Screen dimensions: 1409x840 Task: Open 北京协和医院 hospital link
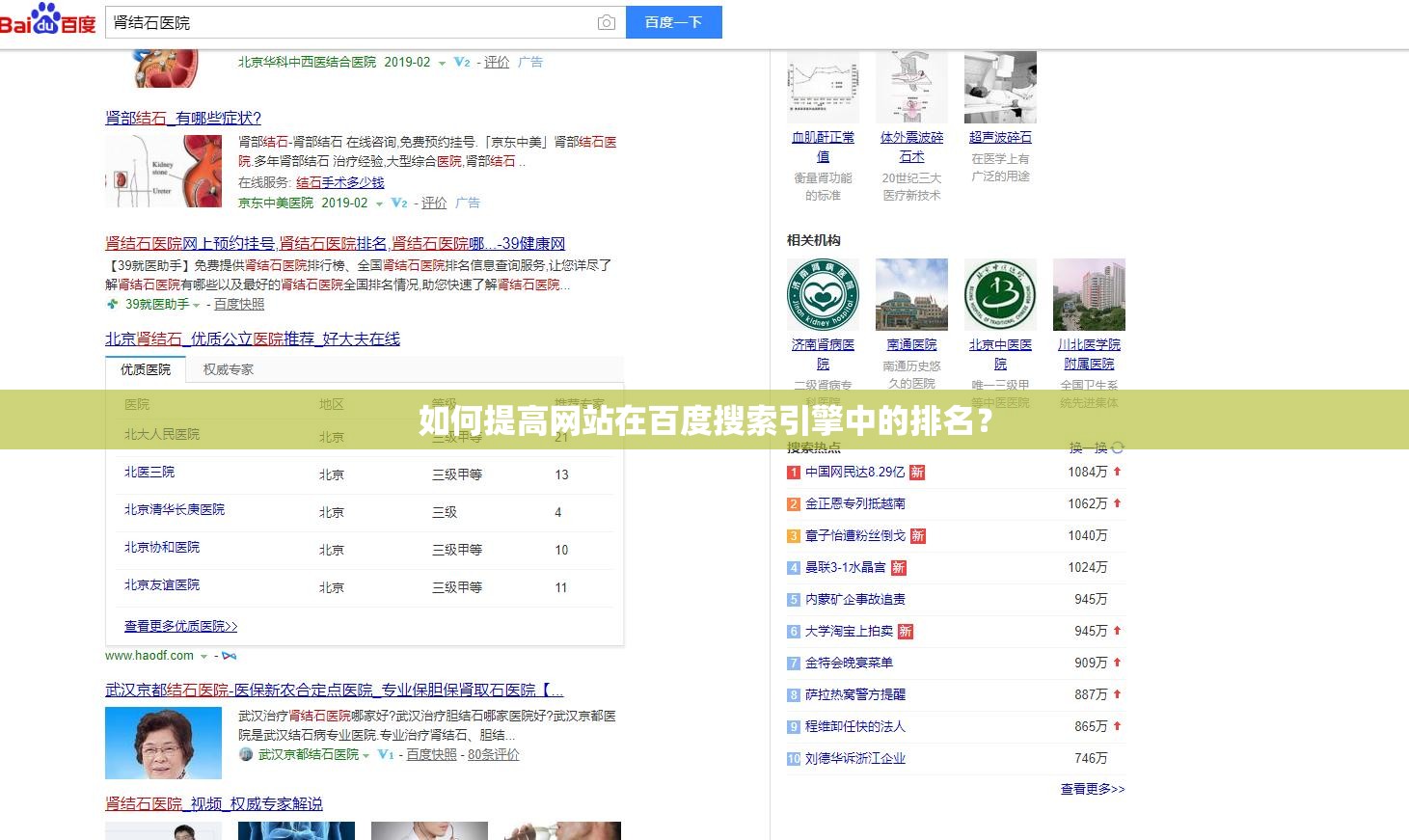click(x=162, y=547)
